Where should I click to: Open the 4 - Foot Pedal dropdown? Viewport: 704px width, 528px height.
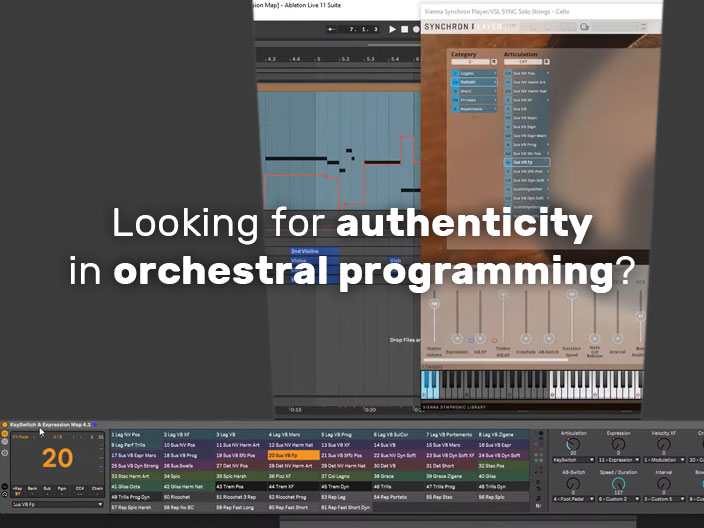(x=573, y=499)
